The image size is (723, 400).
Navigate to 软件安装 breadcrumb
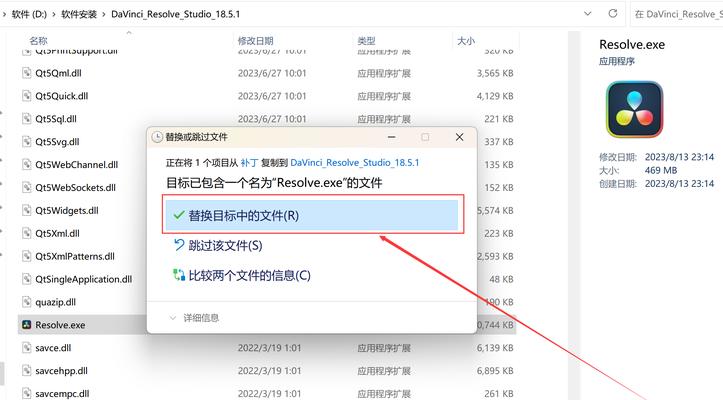79,14
